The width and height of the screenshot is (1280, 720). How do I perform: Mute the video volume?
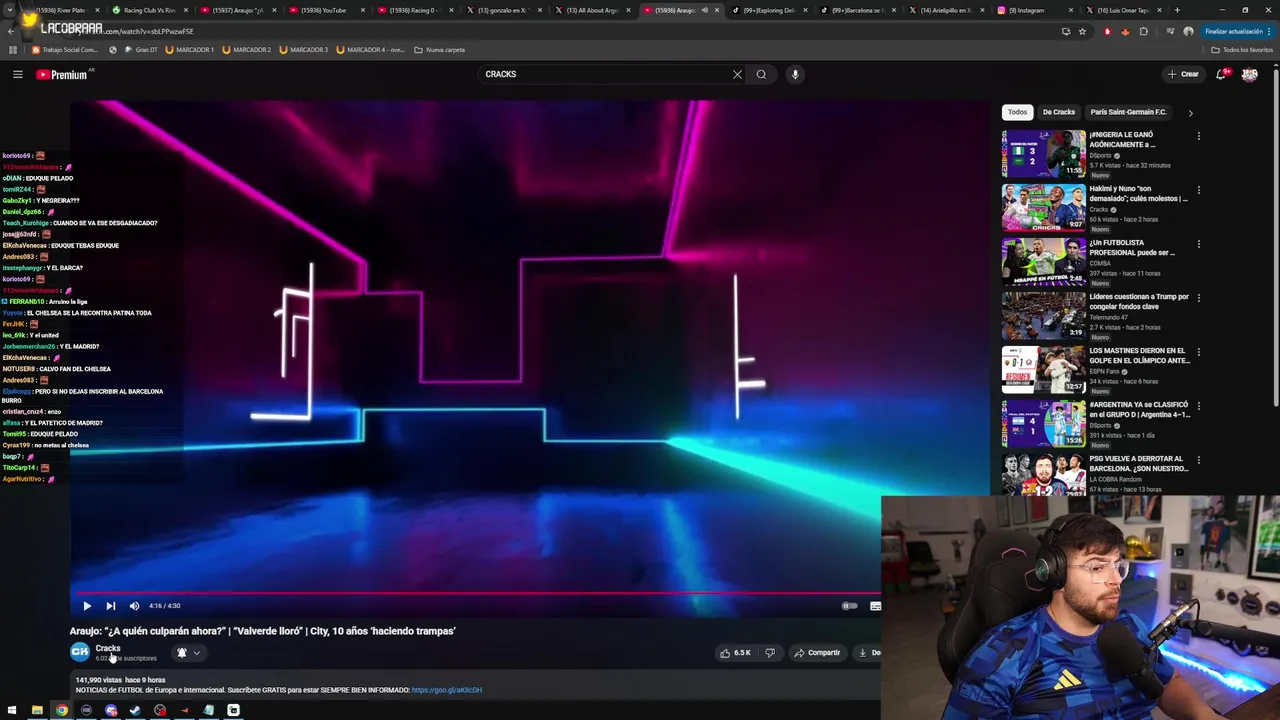(134, 606)
